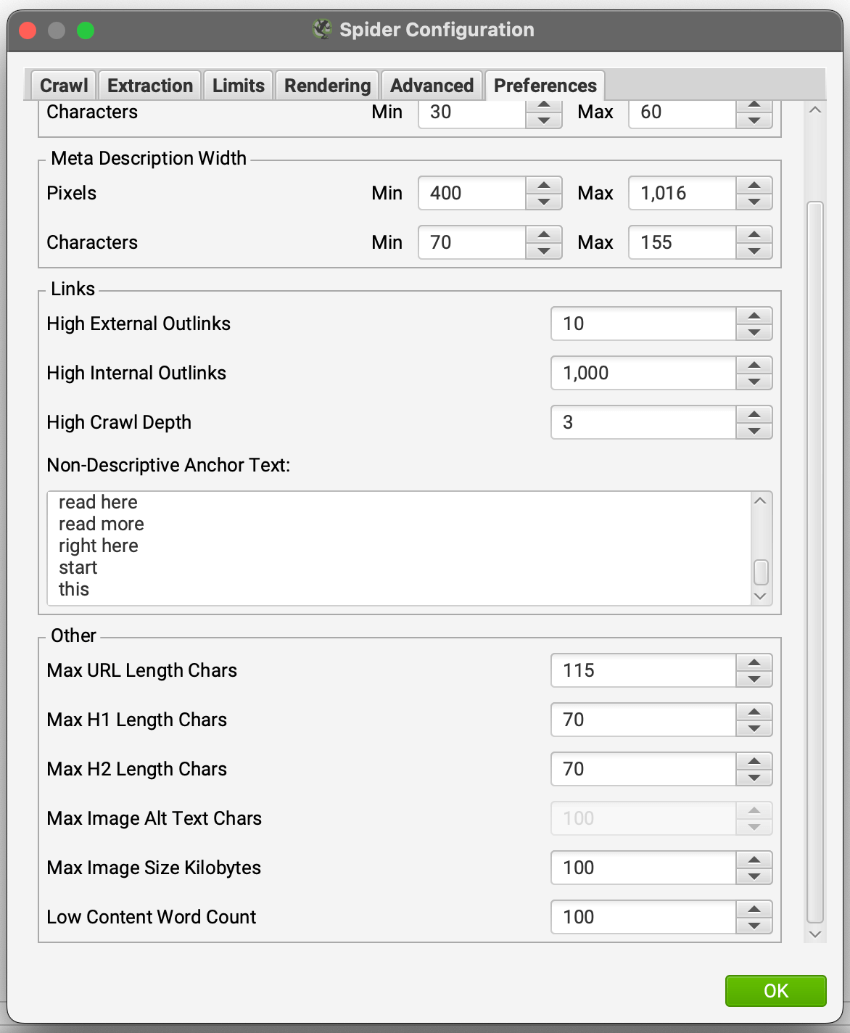Increase Meta Description Characters Max value
850x1033 pixels.
(754, 234)
